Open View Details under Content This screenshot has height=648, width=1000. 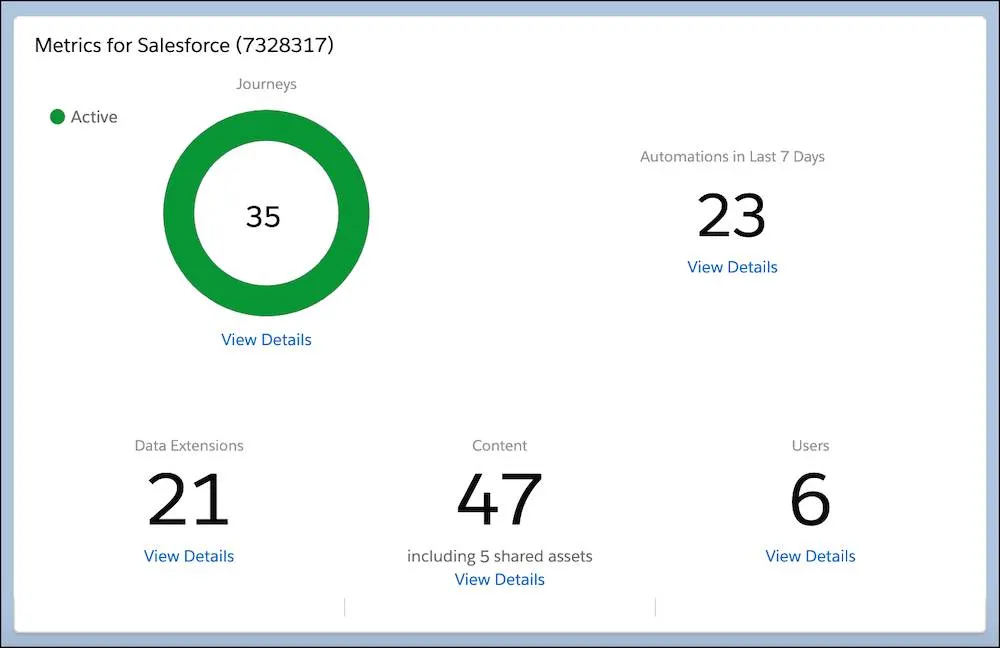499,579
